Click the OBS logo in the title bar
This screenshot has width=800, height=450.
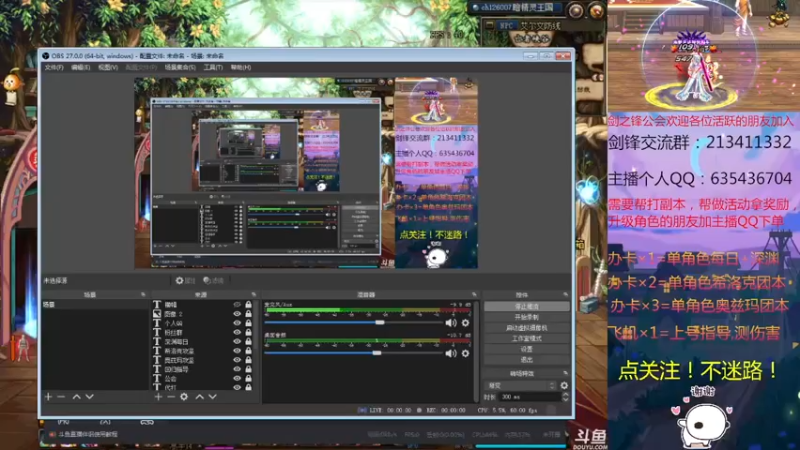45,56
